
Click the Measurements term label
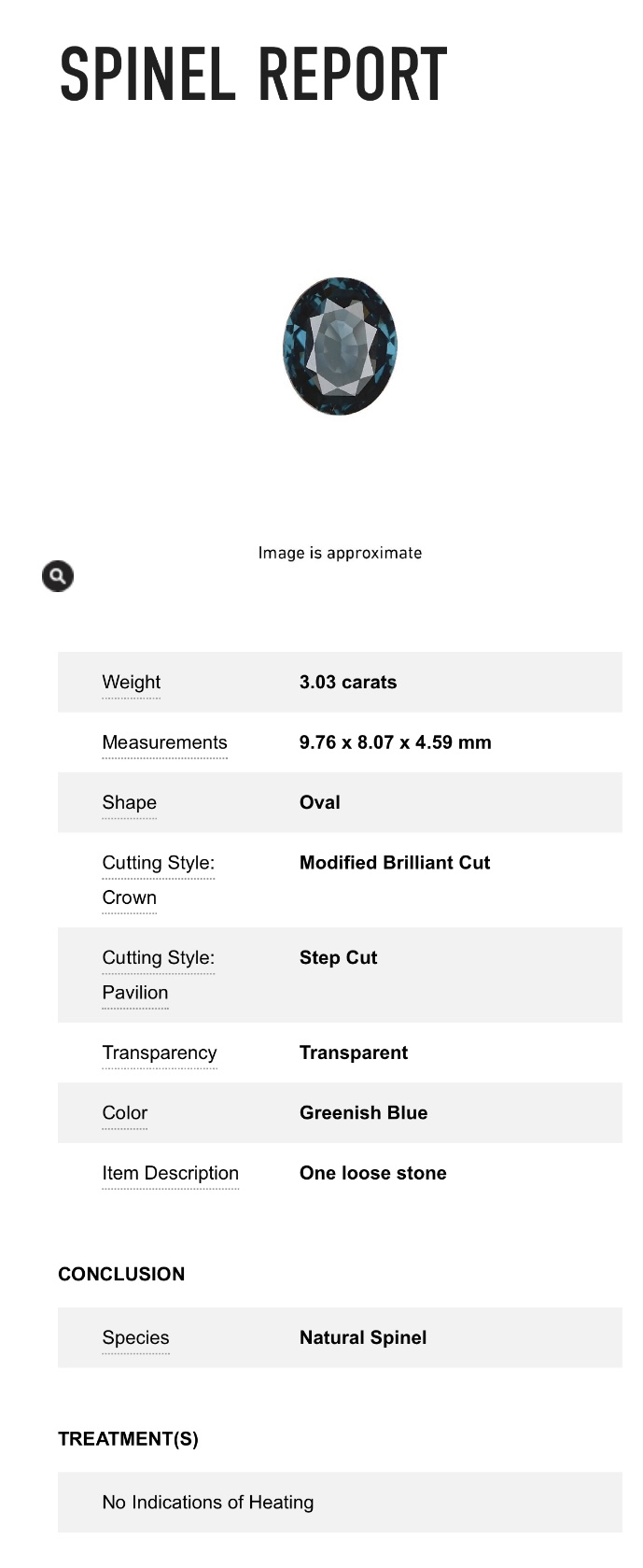[164, 742]
